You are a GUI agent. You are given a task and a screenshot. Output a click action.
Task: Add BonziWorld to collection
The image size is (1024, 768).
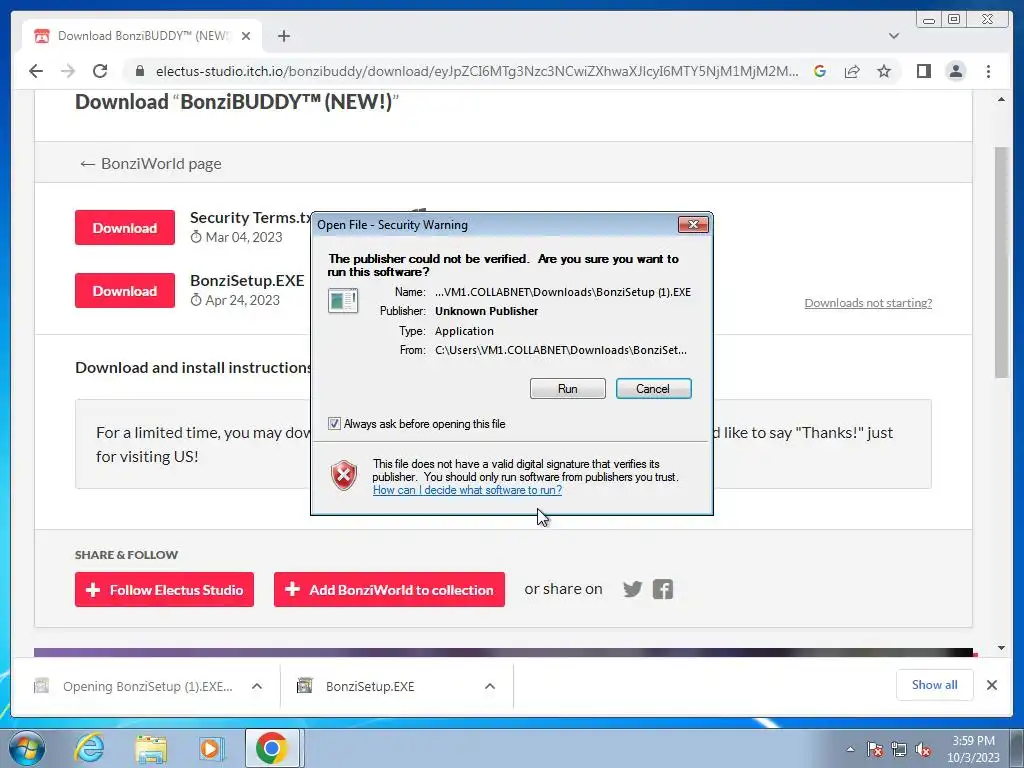tap(389, 590)
